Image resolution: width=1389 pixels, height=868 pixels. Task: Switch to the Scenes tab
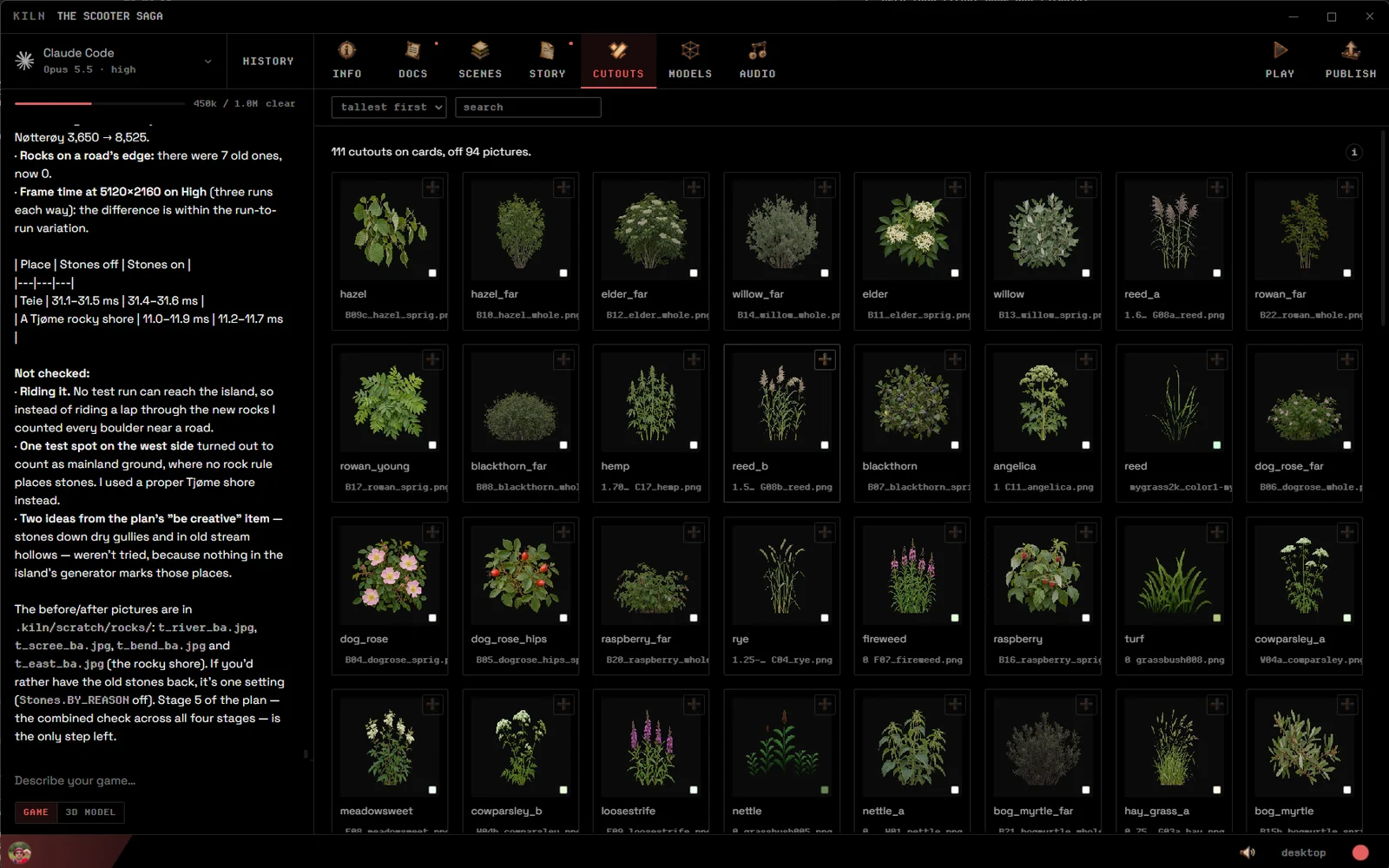[x=480, y=61]
